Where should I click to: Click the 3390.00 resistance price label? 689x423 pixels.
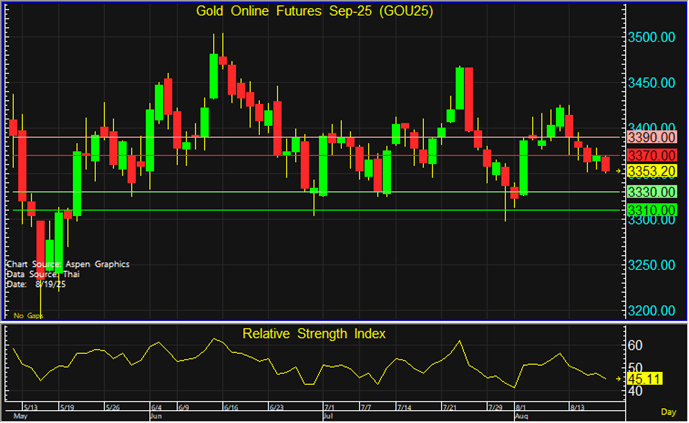(x=652, y=136)
